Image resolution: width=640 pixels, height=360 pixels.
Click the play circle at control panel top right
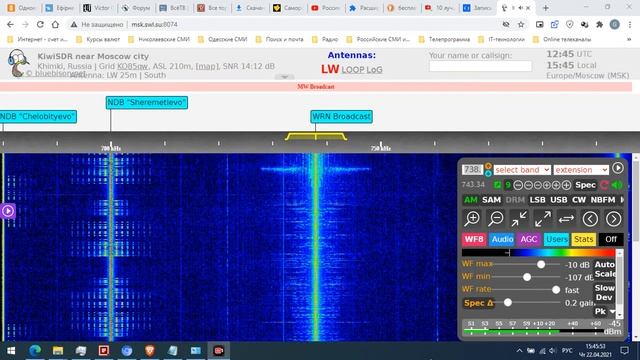click(618, 168)
